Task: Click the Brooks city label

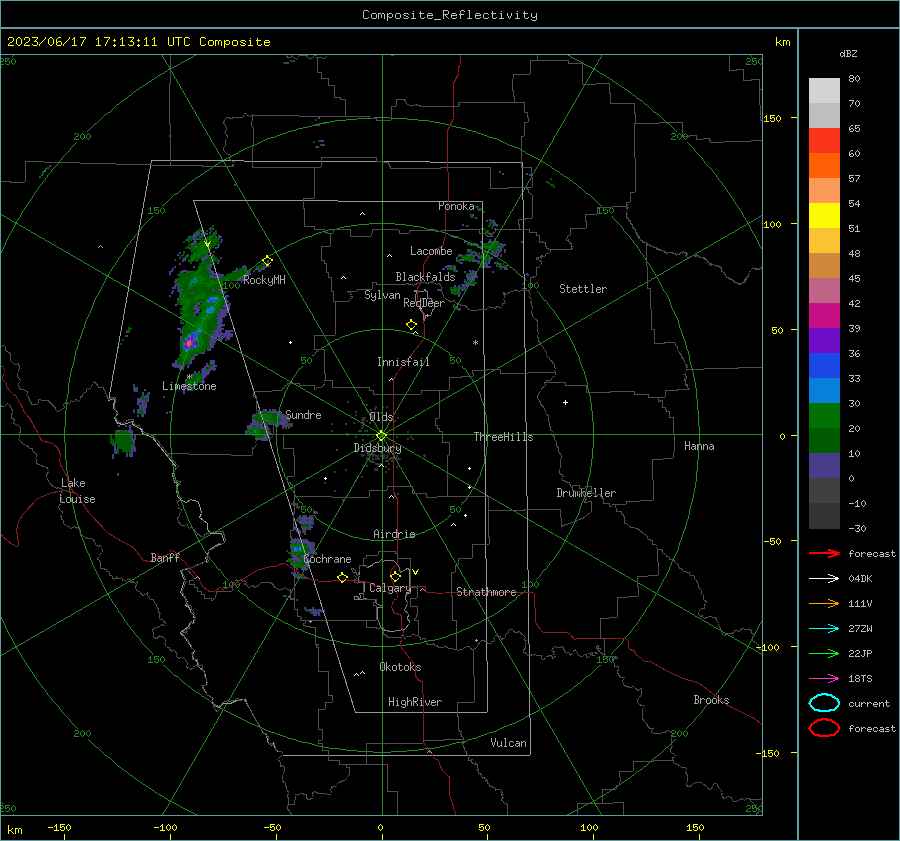Action: point(711,700)
